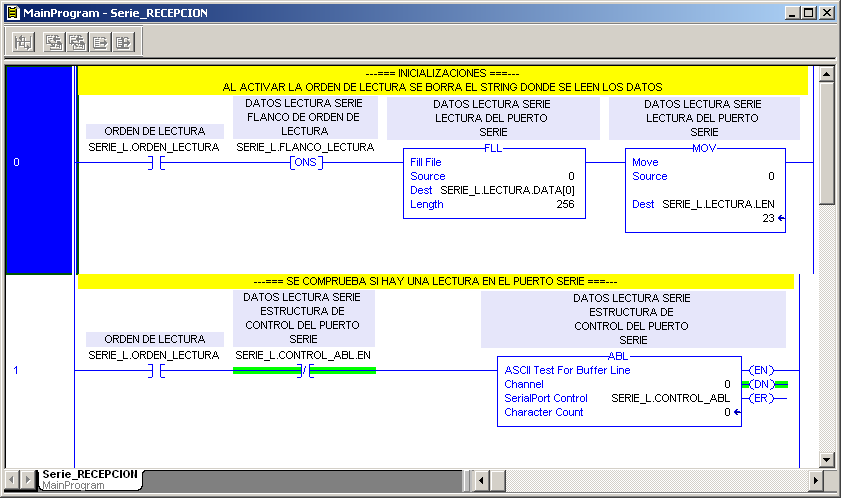The image size is (841, 498).
Task: Click FLL Source value 0
Action: [x=571, y=176]
